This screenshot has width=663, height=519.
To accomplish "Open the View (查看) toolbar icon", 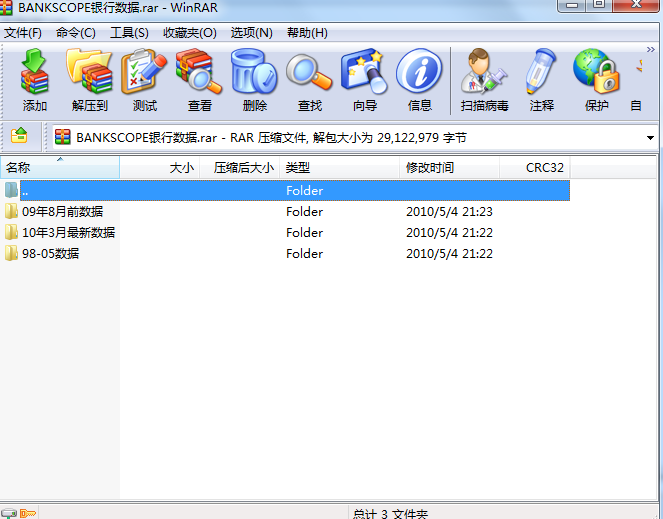I will point(200,80).
